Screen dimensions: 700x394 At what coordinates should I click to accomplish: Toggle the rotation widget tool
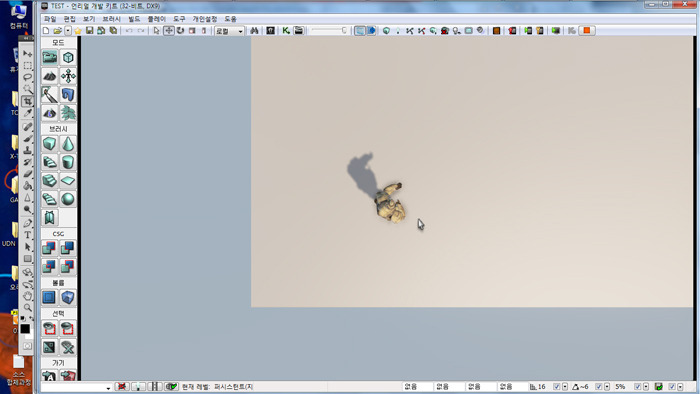tap(180, 30)
